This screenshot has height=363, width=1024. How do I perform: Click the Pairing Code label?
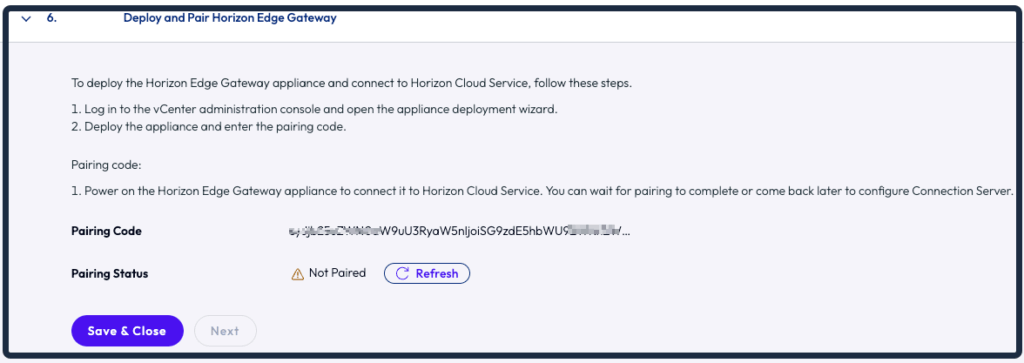106,230
